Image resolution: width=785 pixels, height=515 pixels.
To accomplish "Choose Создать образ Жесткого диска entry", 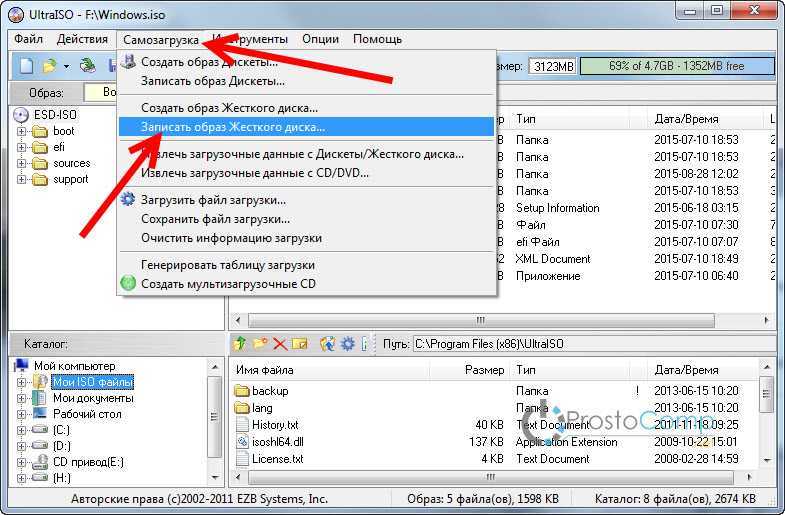I will click(x=306, y=108).
